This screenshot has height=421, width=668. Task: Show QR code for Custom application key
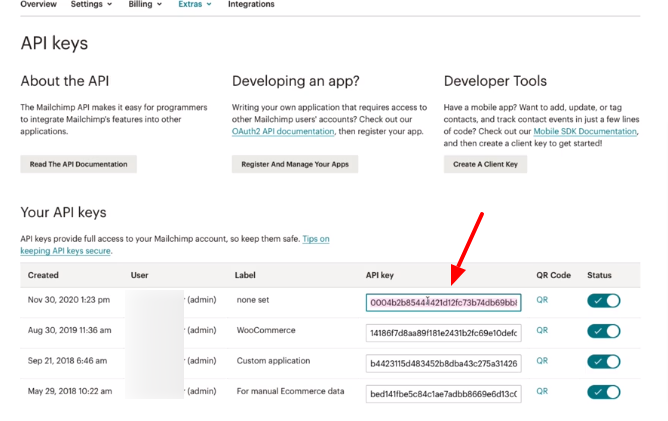pyautogui.click(x=542, y=361)
